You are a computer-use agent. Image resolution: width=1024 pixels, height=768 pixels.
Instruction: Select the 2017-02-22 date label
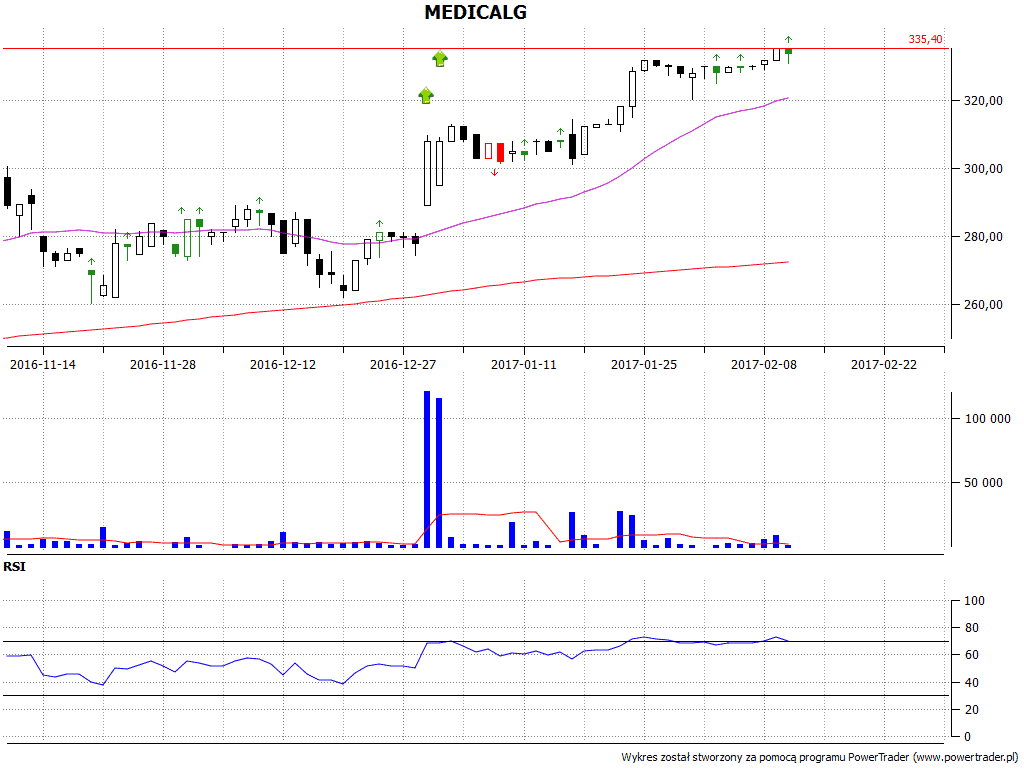[x=883, y=365]
